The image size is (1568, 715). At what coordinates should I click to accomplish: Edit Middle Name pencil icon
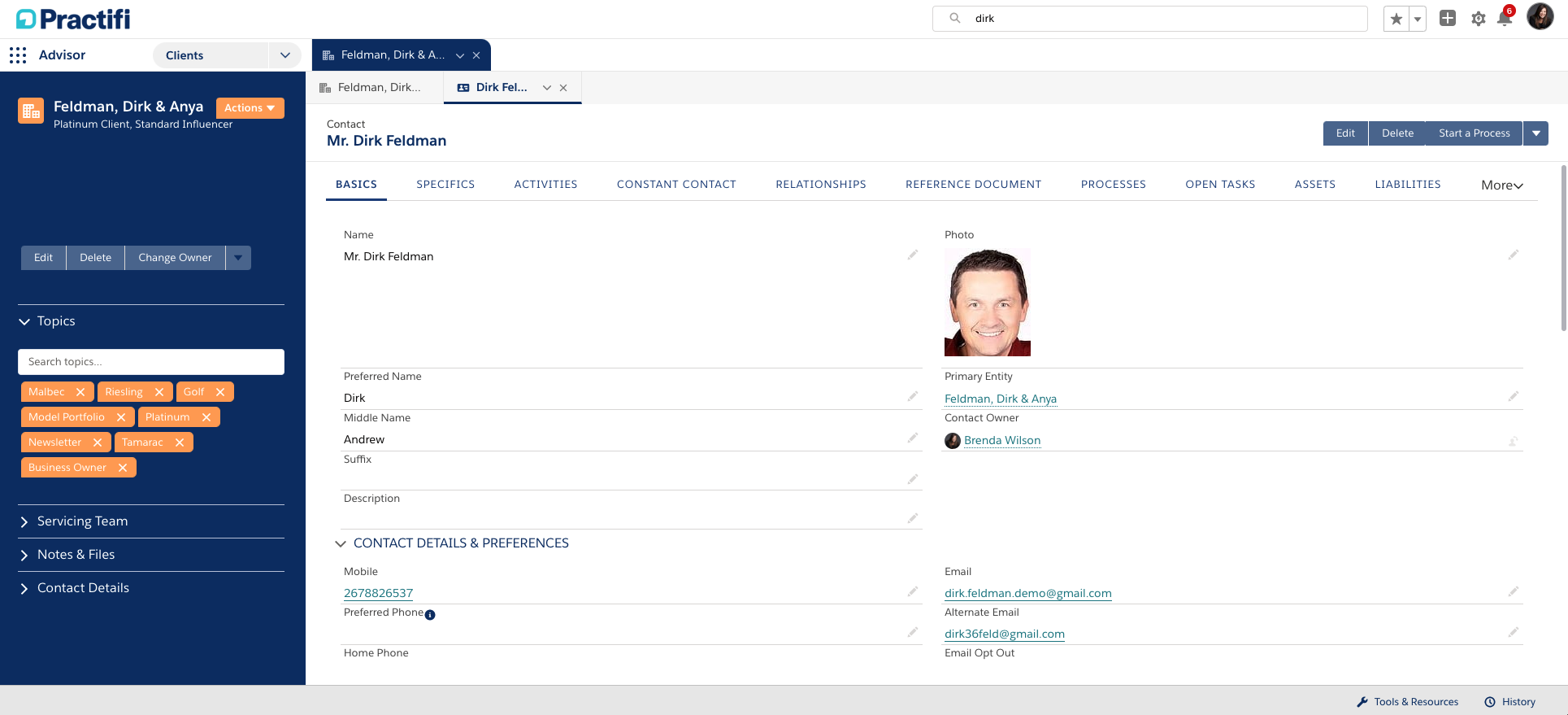pos(913,438)
